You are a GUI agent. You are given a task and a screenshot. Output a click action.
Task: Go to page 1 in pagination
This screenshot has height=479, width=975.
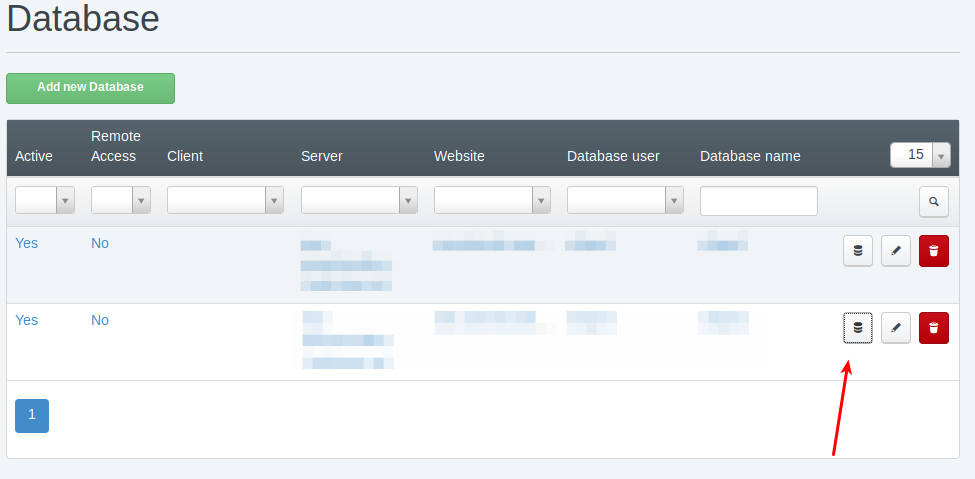(32, 415)
